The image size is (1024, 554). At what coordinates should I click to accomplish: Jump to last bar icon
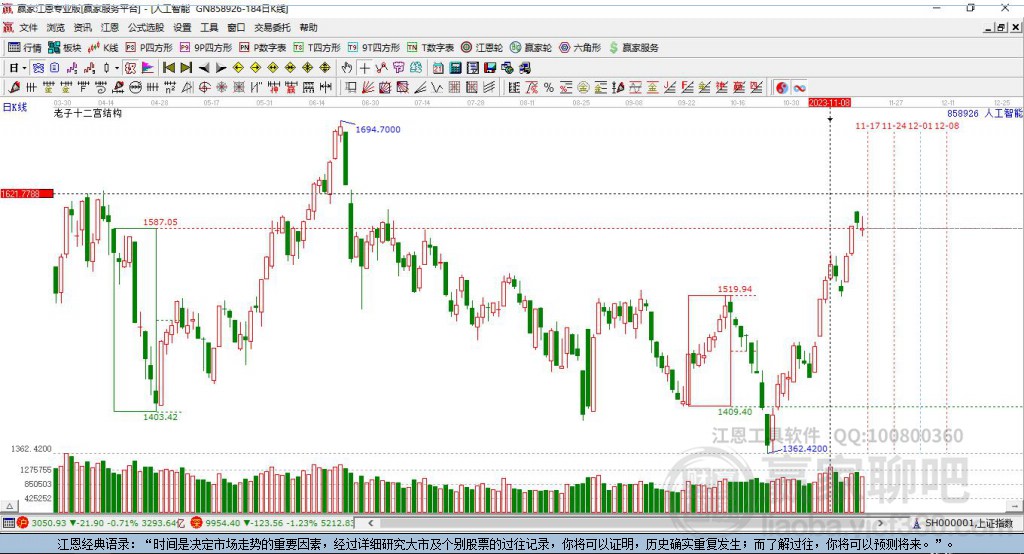pyautogui.click(x=186, y=68)
